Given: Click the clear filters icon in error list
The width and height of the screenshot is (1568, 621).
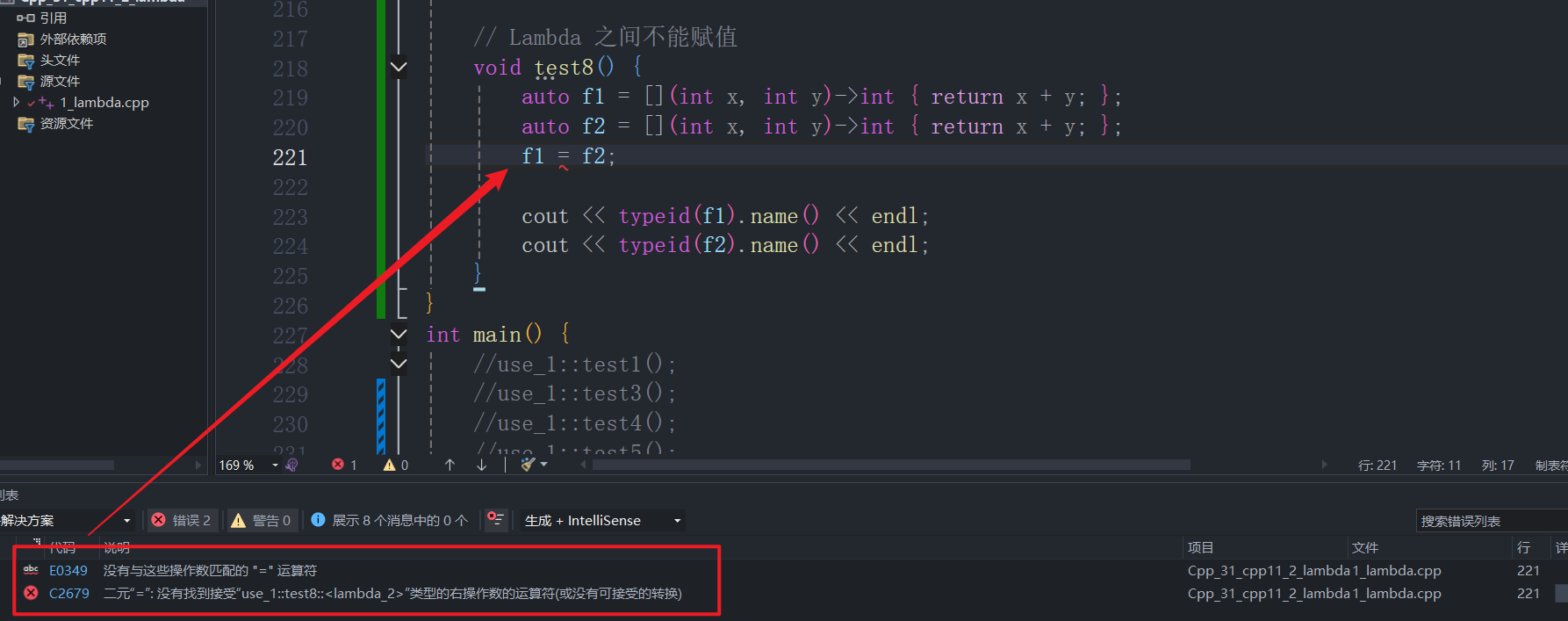Looking at the screenshot, I should (x=496, y=520).
